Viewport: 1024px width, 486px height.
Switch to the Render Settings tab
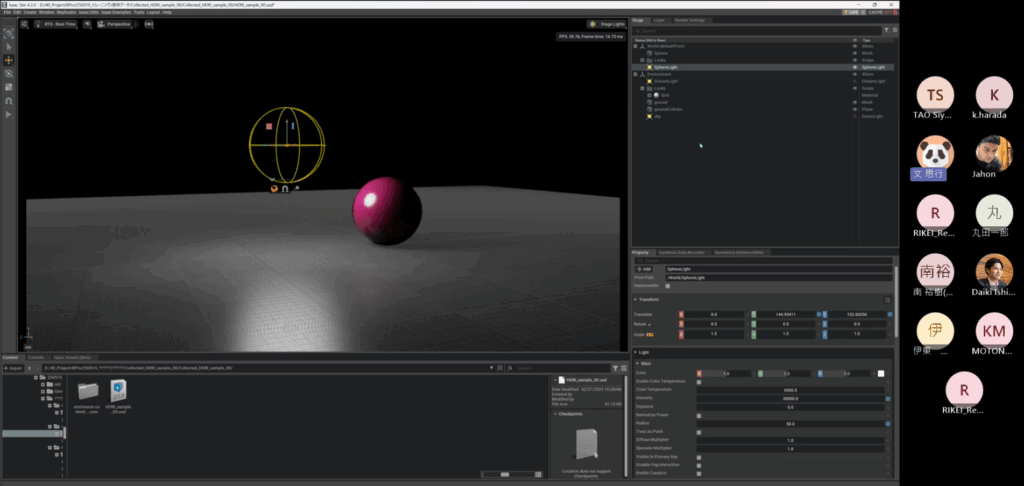point(689,19)
